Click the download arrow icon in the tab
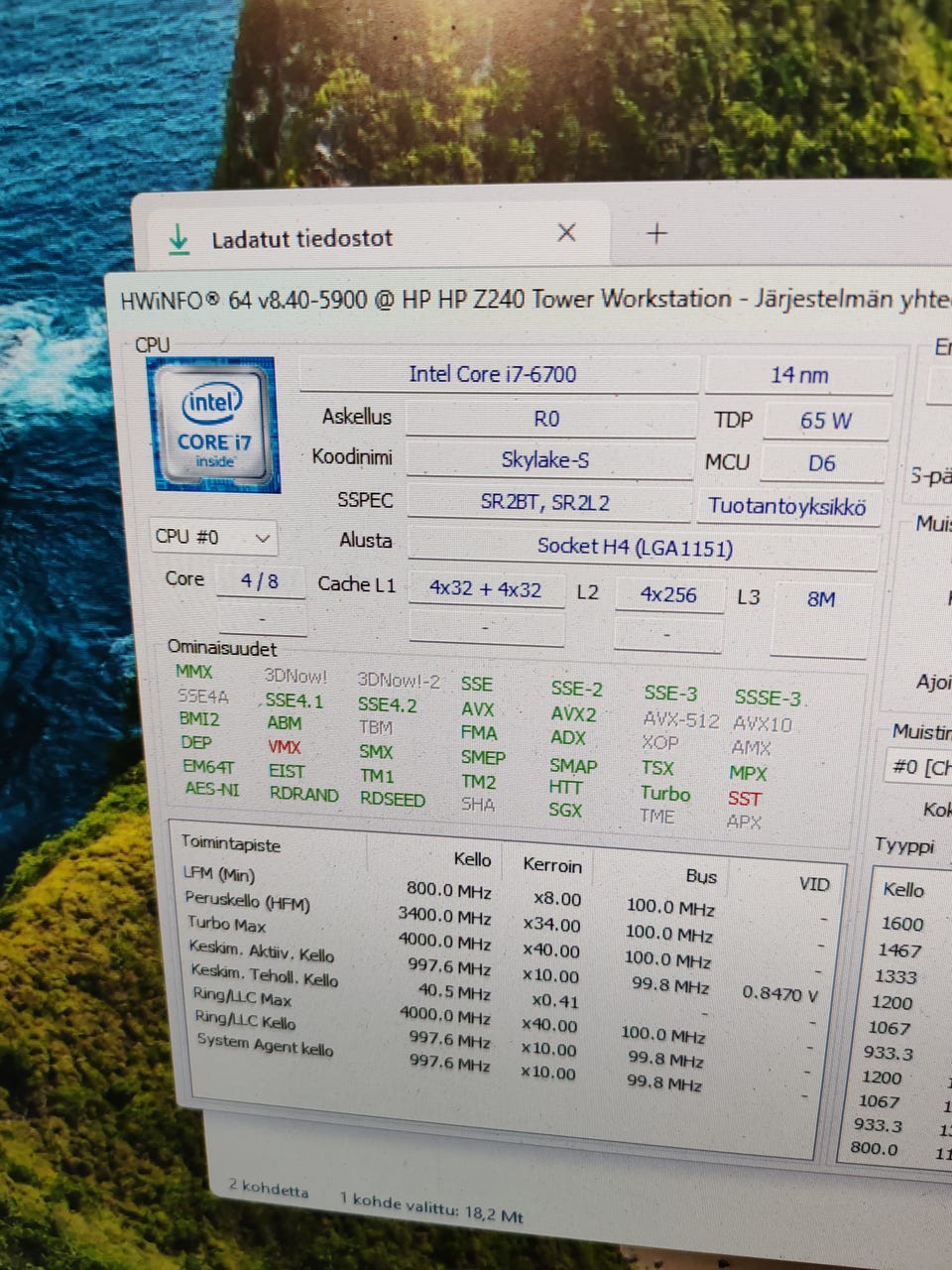The height and width of the screenshot is (1270, 952). tap(178, 238)
